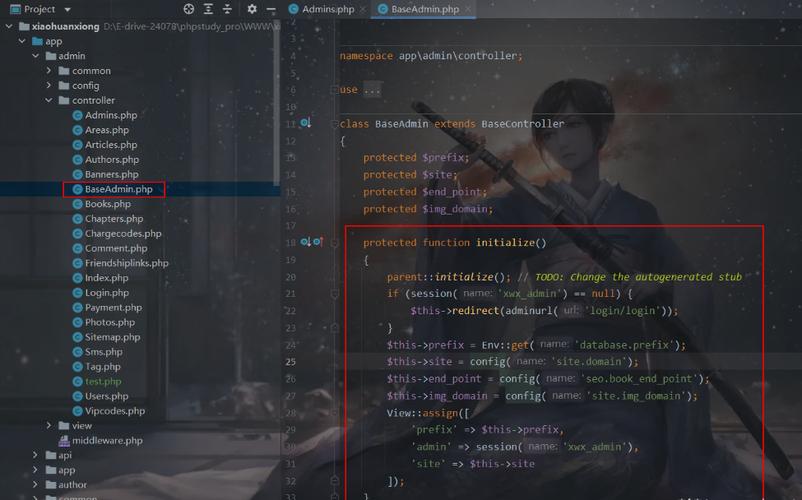Click the Login.php class file icon
Viewport: 802px width, 500px height.
tap(77, 293)
